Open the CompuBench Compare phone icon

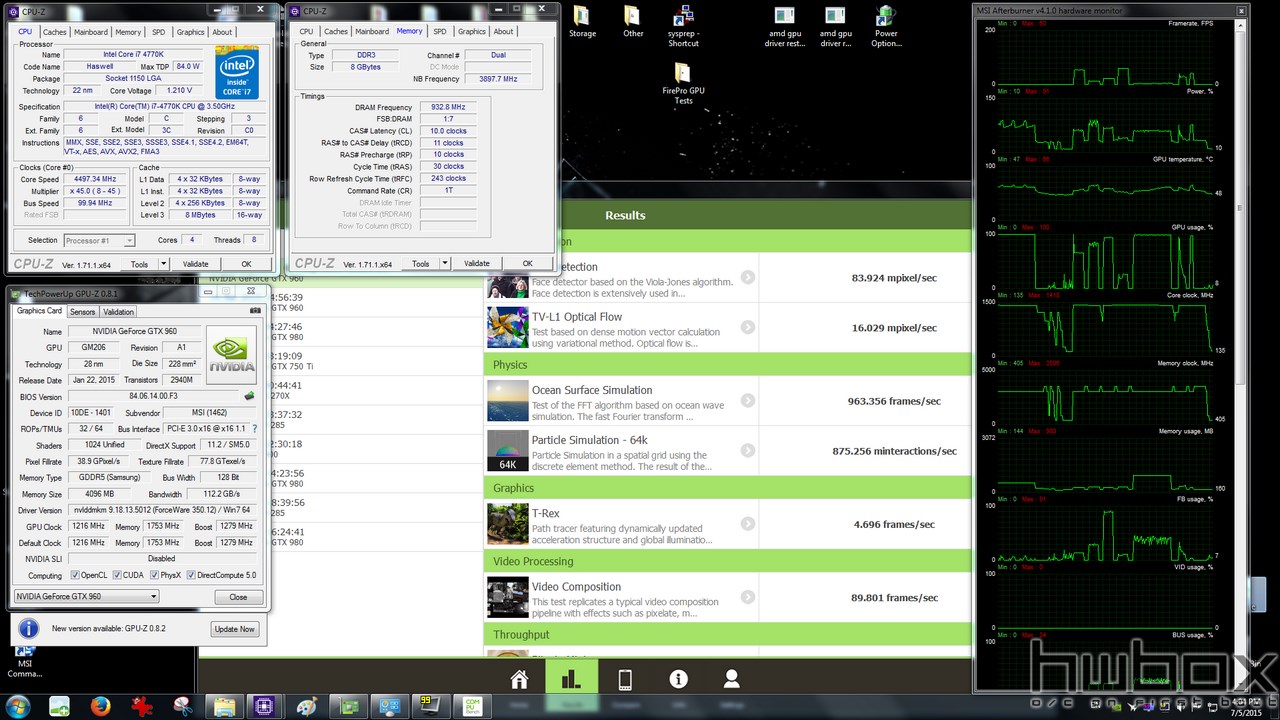[x=625, y=680]
